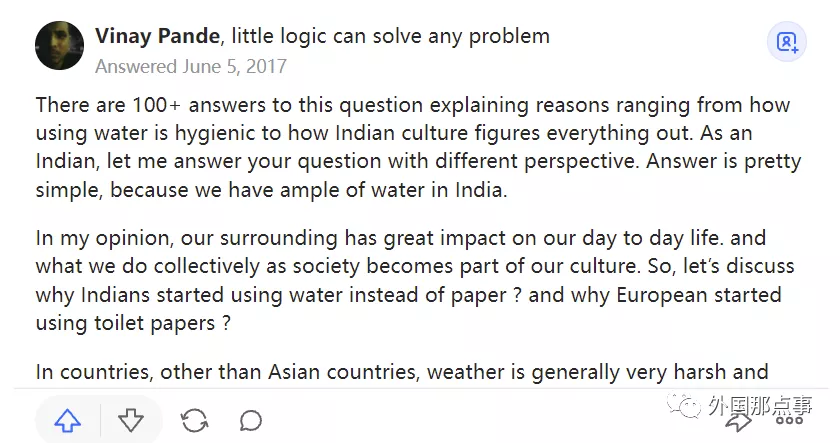Click the author name Vinay Pande
This screenshot has width=840, height=443.
click(155, 37)
